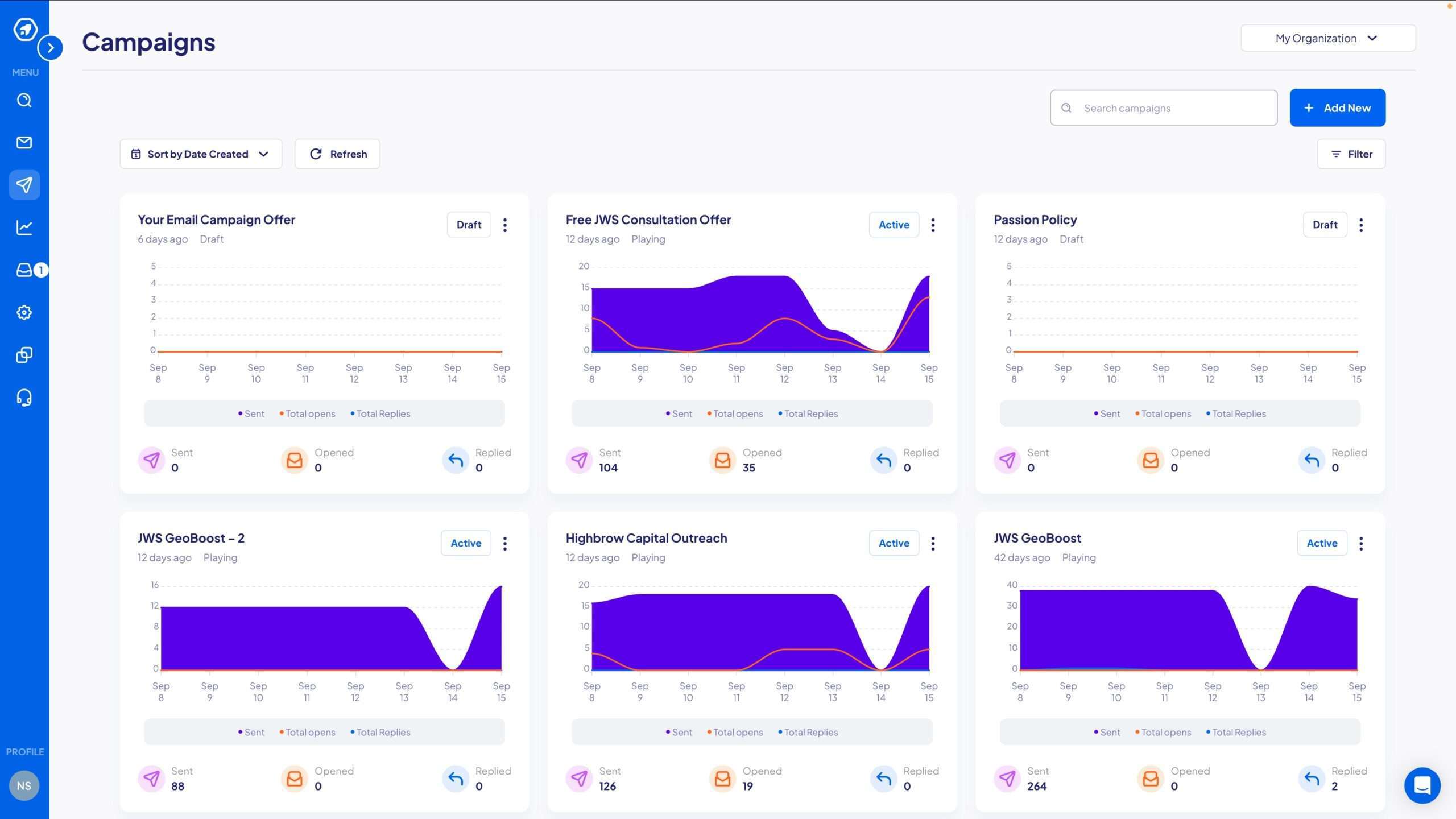Click Replied icon on Free JWS Consultation Offer card
Screen dimensions: 1456x819
click(x=883, y=460)
